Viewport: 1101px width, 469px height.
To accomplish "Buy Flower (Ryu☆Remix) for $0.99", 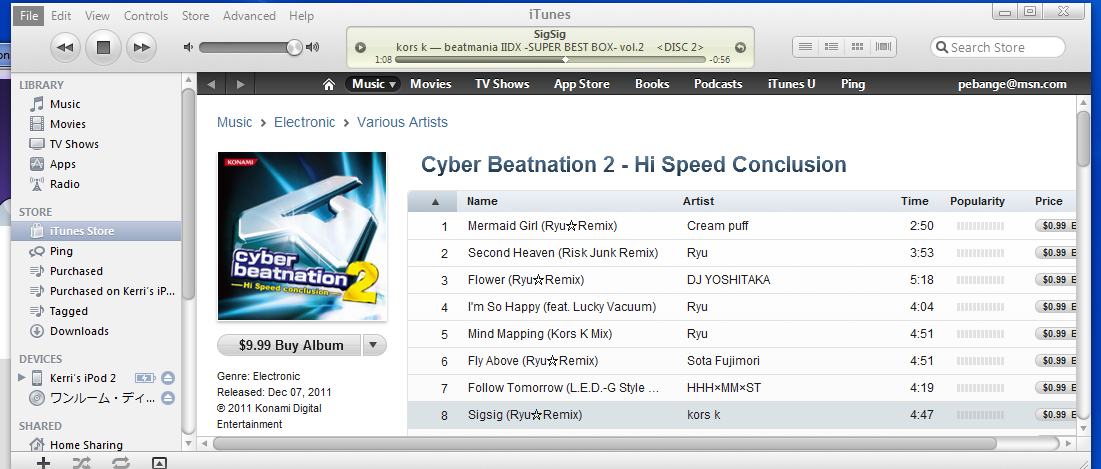I will tap(1055, 280).
